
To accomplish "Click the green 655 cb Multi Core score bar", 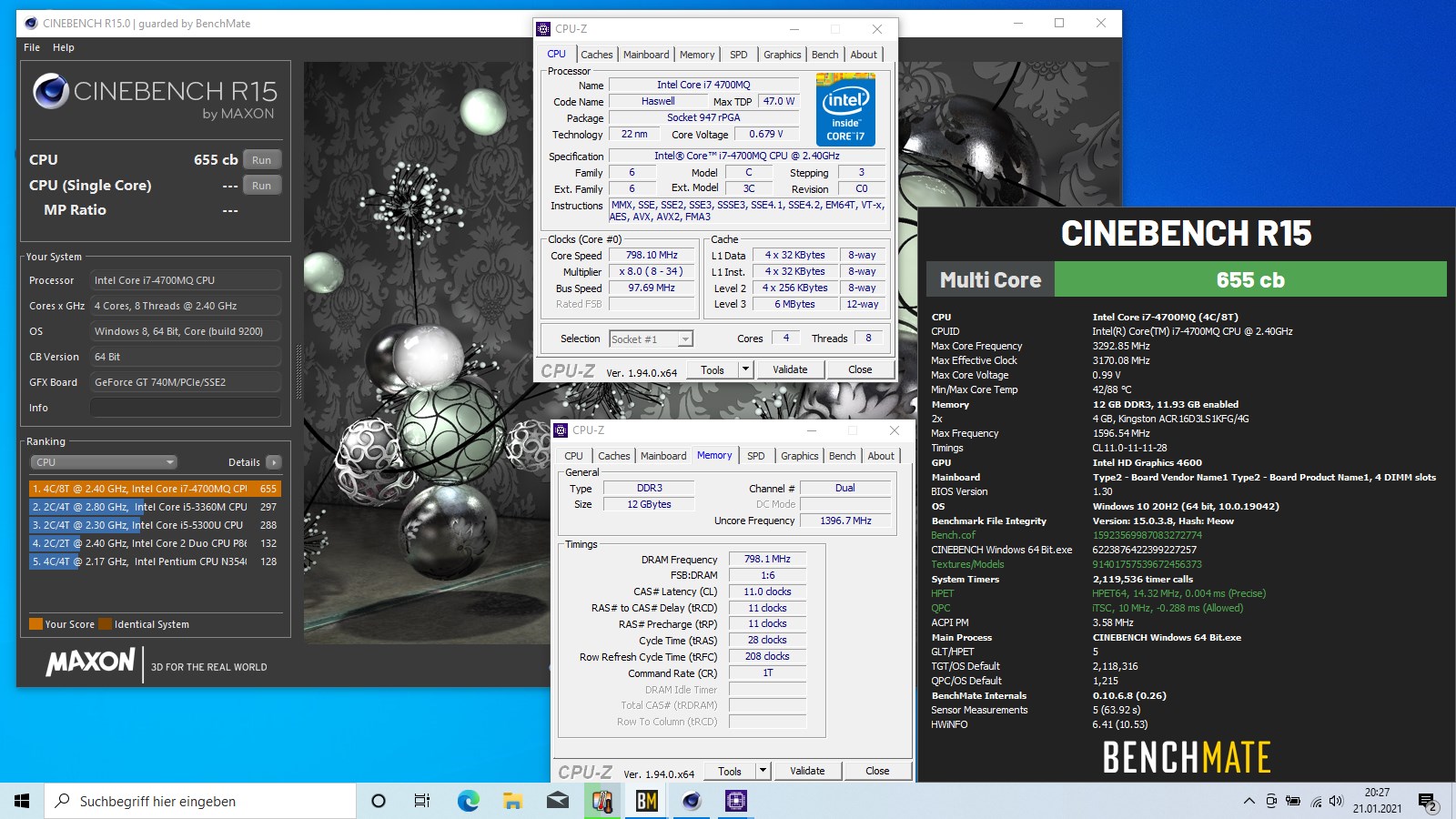I will 1250,279.
